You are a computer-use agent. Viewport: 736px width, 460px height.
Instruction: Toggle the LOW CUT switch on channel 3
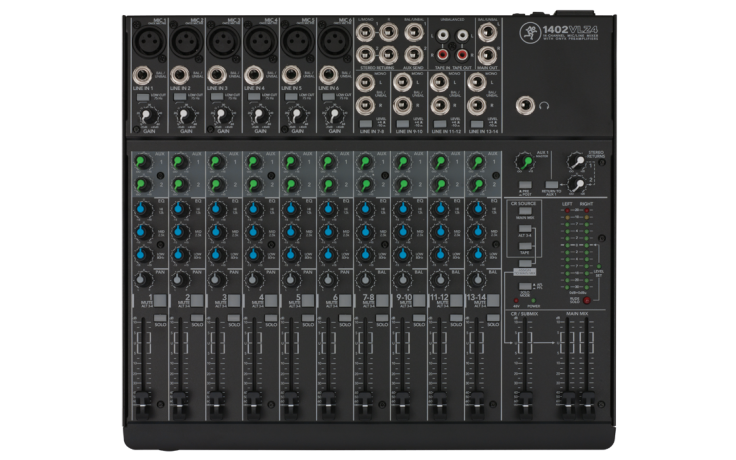coord(217,97)
